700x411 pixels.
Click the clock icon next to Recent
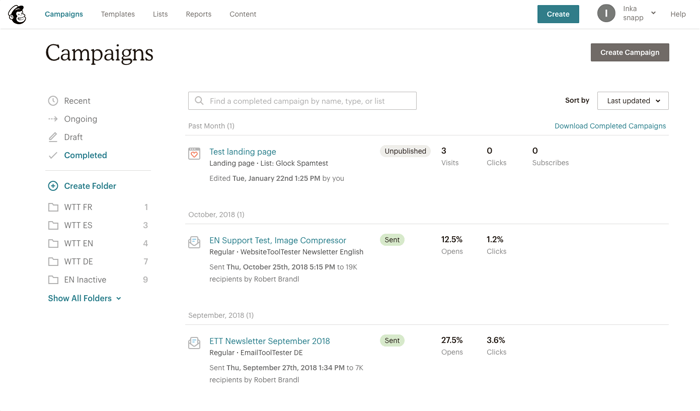tap(53, 101)
